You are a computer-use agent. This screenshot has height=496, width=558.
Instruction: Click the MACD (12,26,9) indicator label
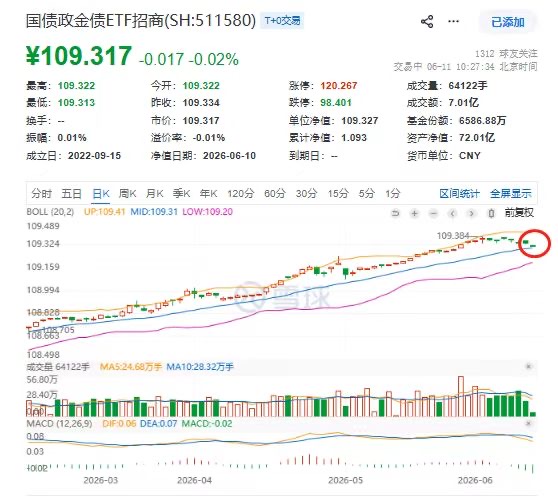point(59,423)
